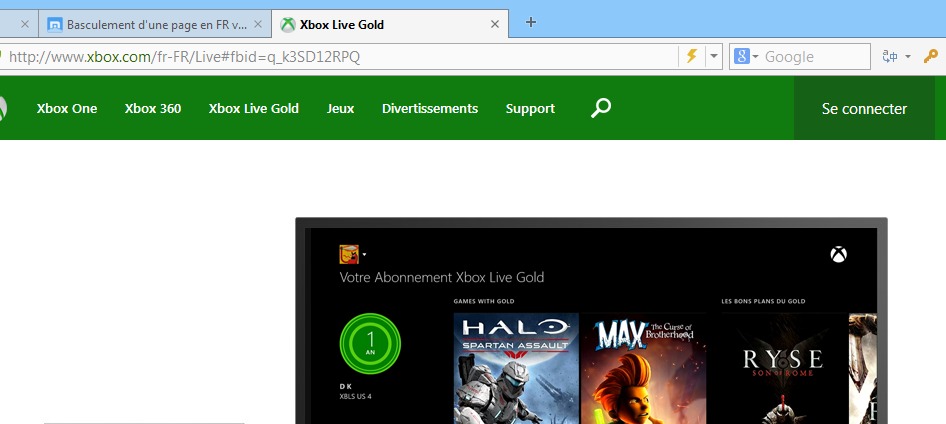Click the profile avatar on dashboard
Screen dimensions: 946x424
click(349, 255)
